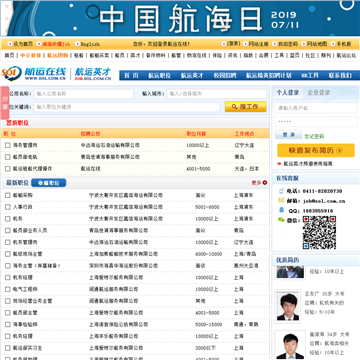Click the 快速发布简历 orange button
Viewport: 360px width, 360px height.
pos(316,150)
